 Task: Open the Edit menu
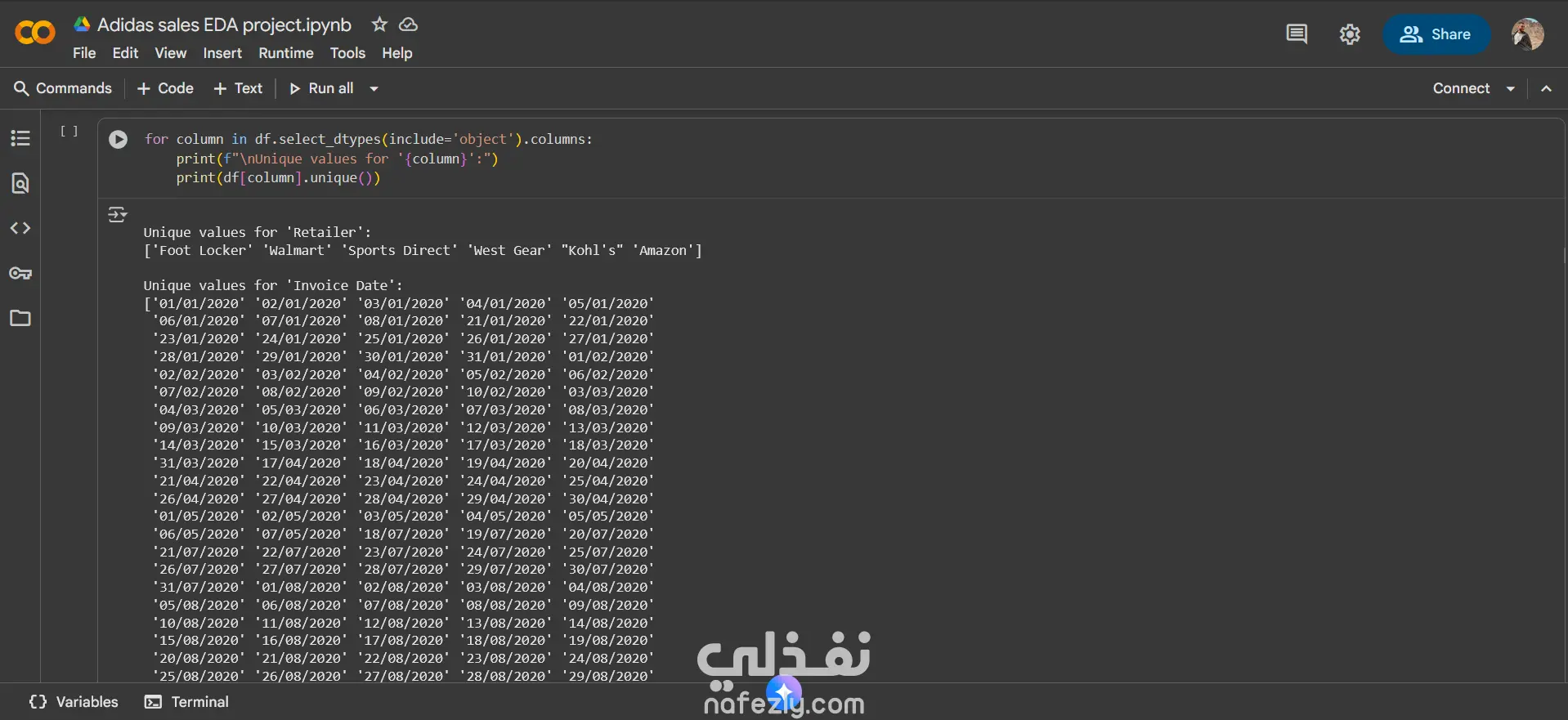pos(125,53)
